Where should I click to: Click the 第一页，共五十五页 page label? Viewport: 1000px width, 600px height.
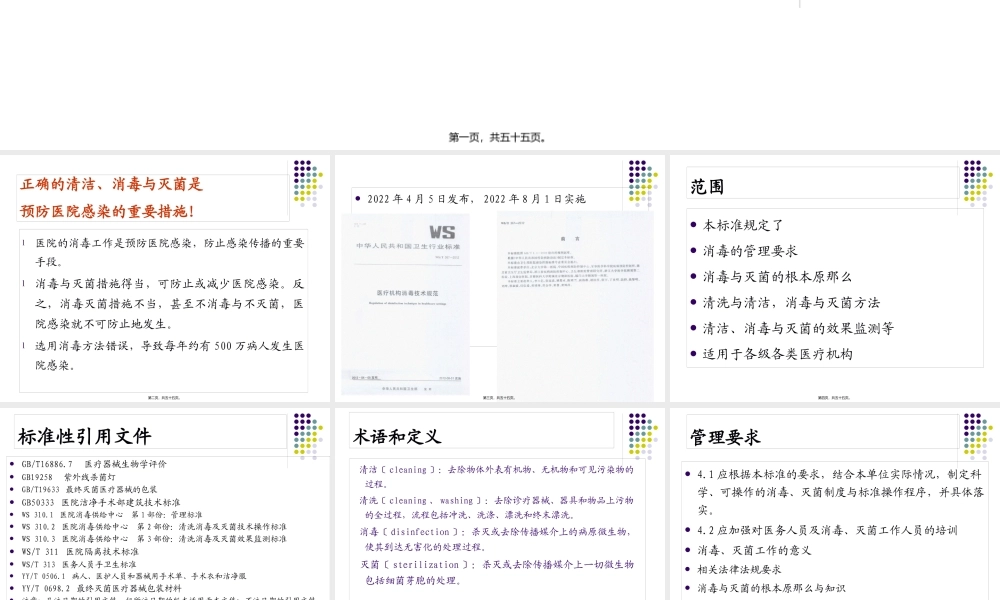(500, 137)
